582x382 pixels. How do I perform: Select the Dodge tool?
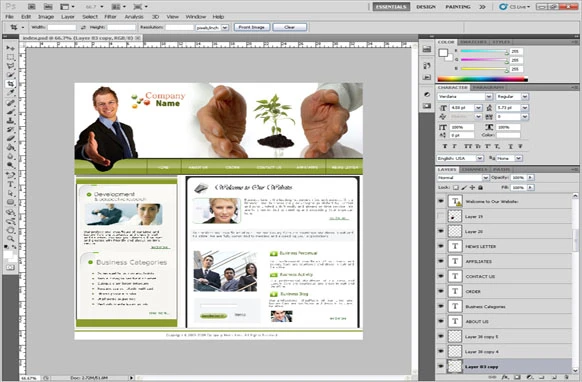pyautogui.click(x=10, y=165)
